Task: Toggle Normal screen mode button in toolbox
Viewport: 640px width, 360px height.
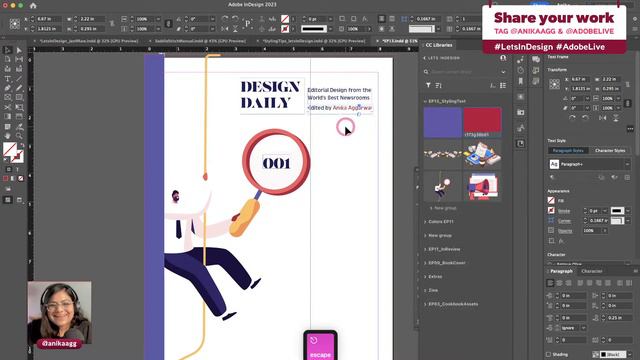Action: (x=8, y=200)
